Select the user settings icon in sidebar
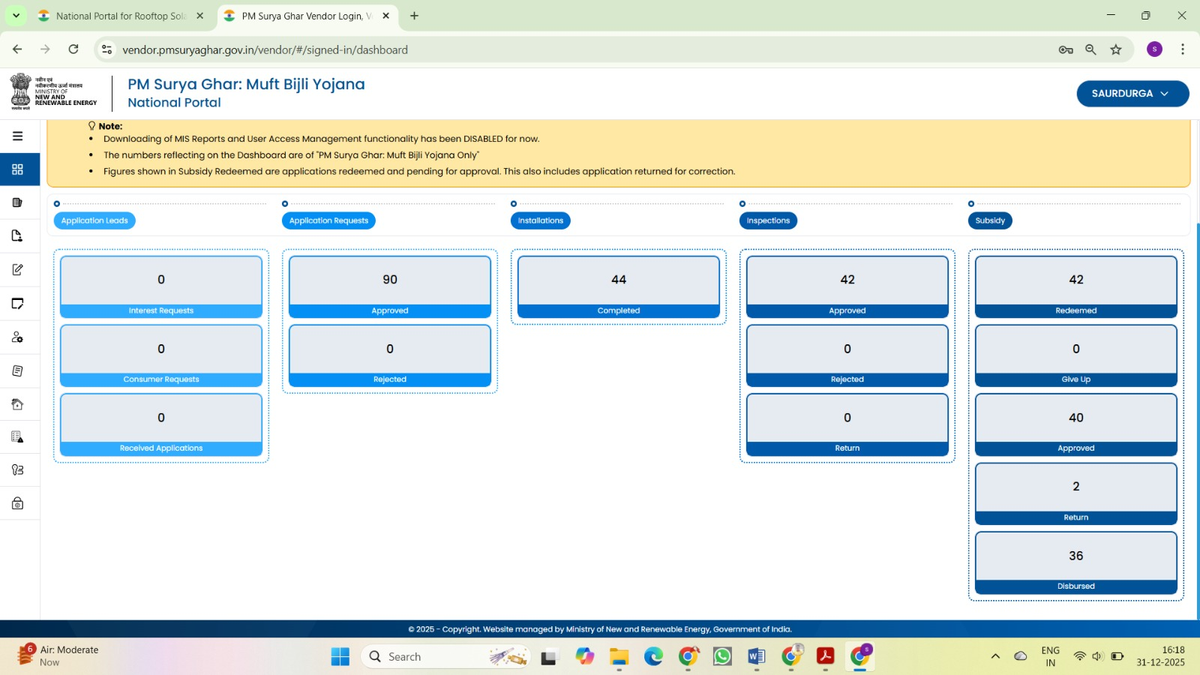 tap(17, 337)
